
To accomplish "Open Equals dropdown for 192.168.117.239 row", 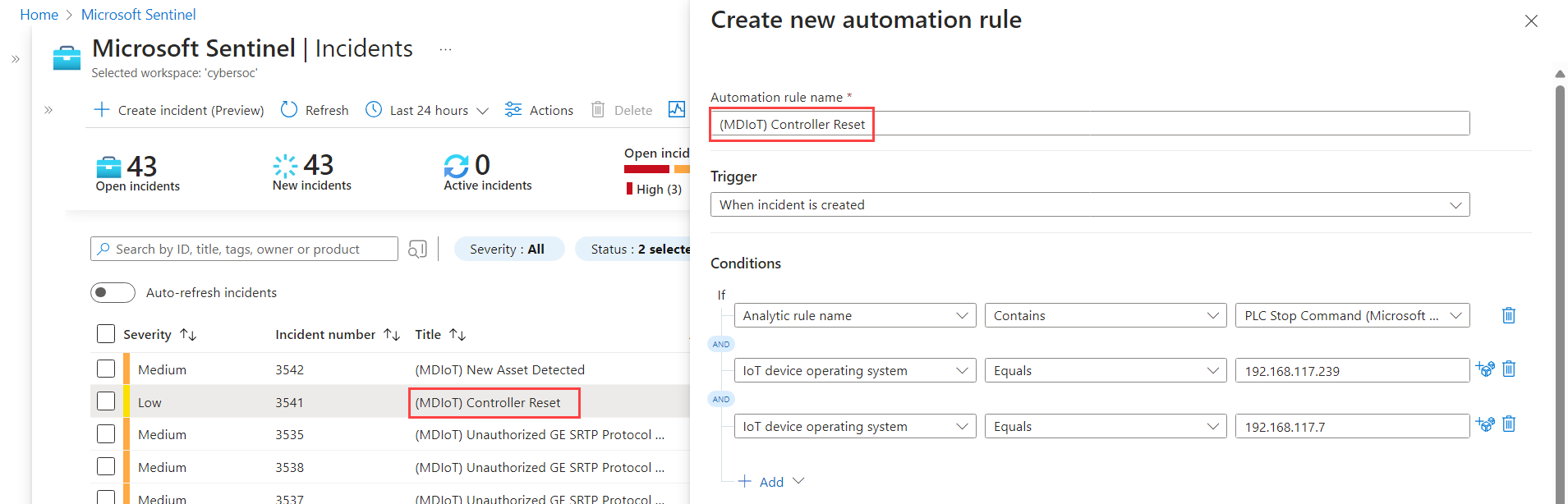I will [1106, 370].
